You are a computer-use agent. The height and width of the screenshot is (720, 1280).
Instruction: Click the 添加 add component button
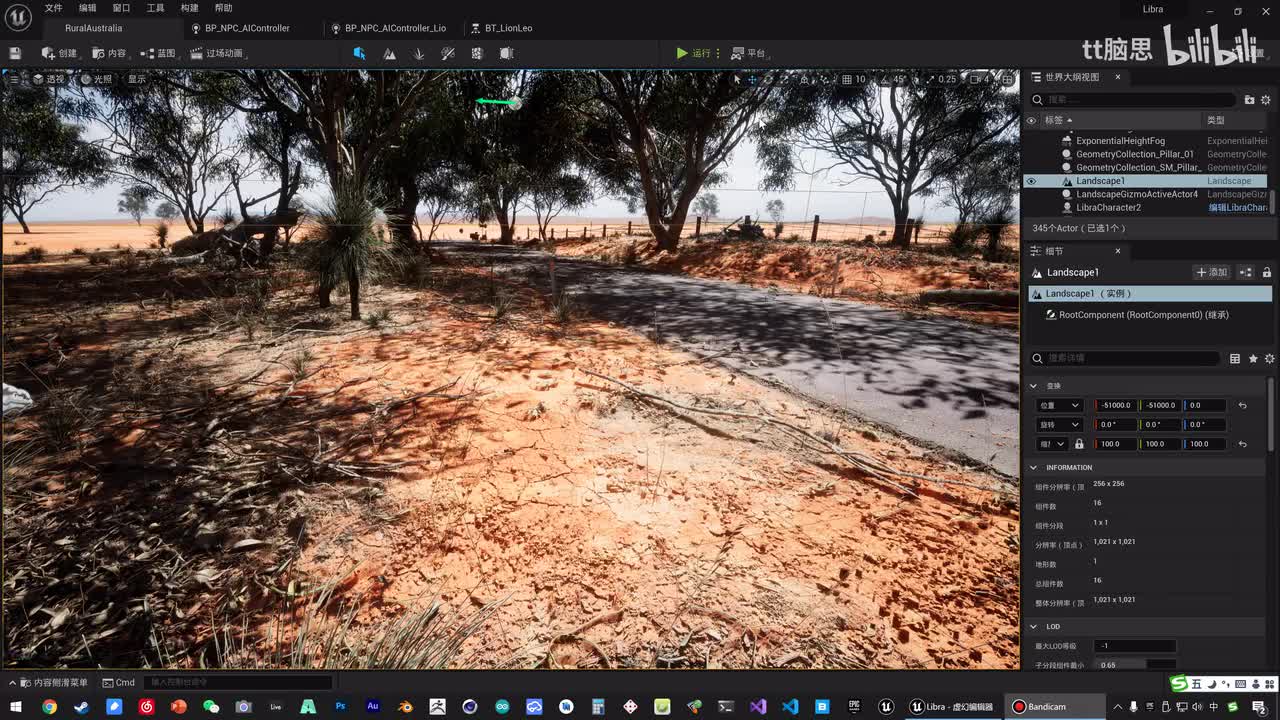pos(1212,272)
